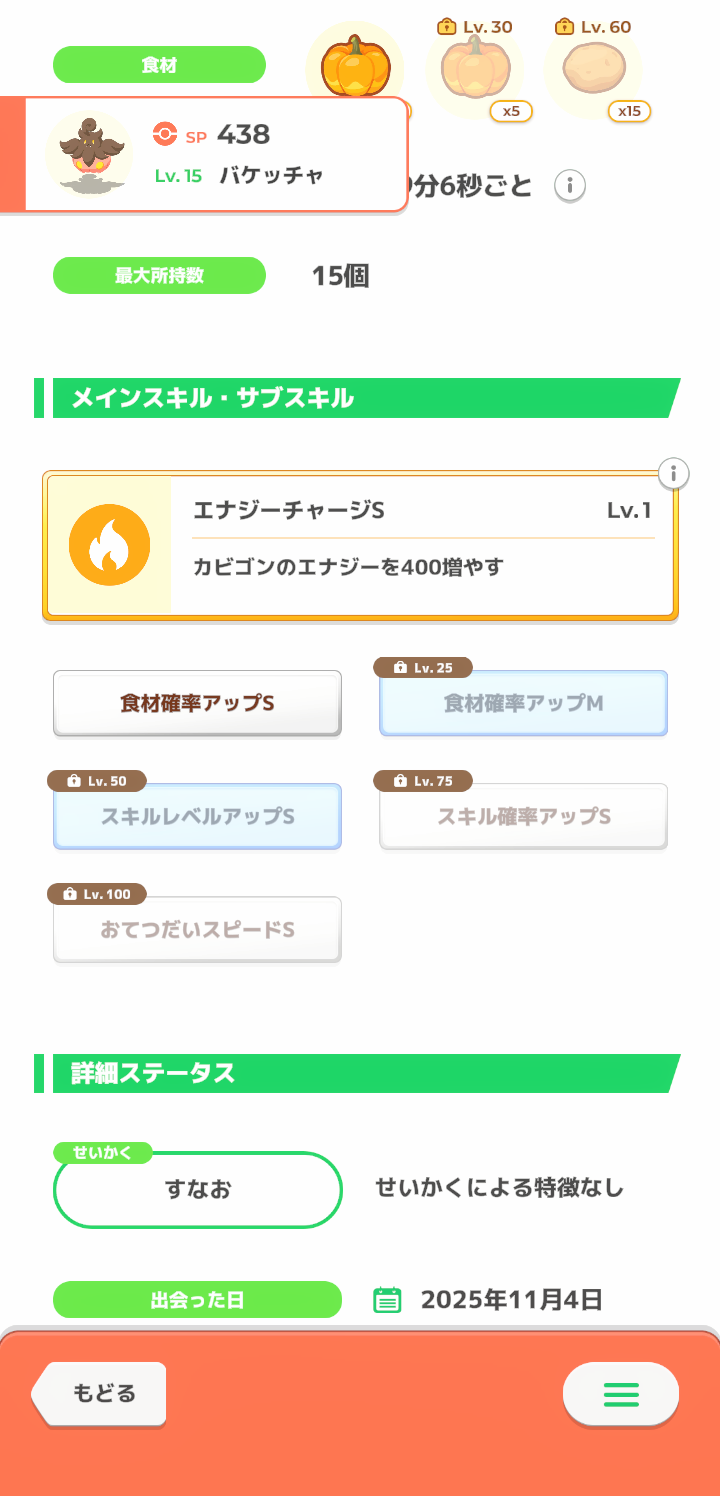Tap the pumpkin ingredient icon

[x=355, y=66]
